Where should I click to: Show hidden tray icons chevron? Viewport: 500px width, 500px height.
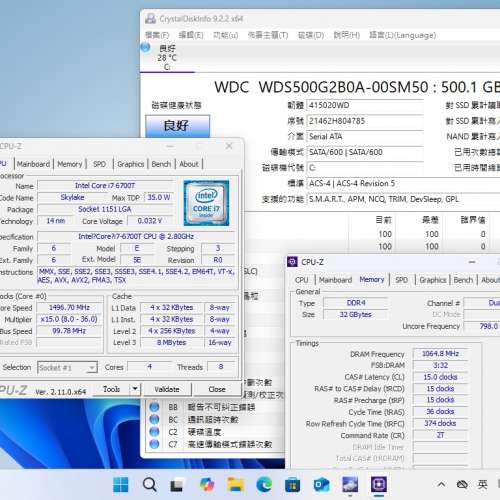pos(441,484)
